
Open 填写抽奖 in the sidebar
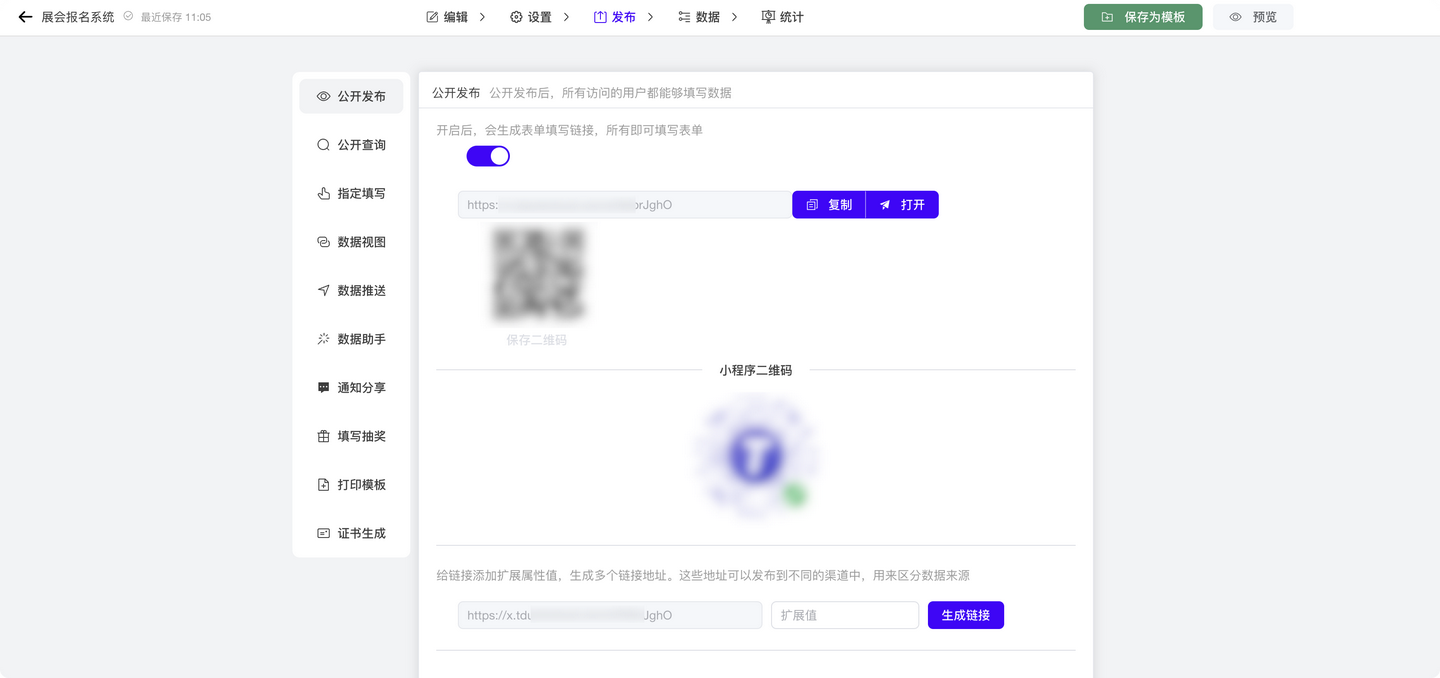(351, 436)
